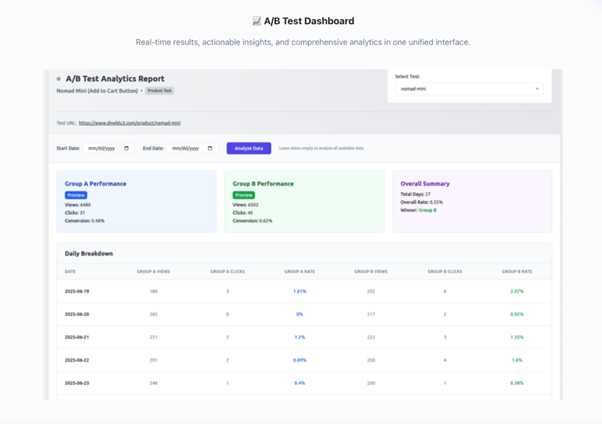Open the Test URL product link

click(129, 123)
